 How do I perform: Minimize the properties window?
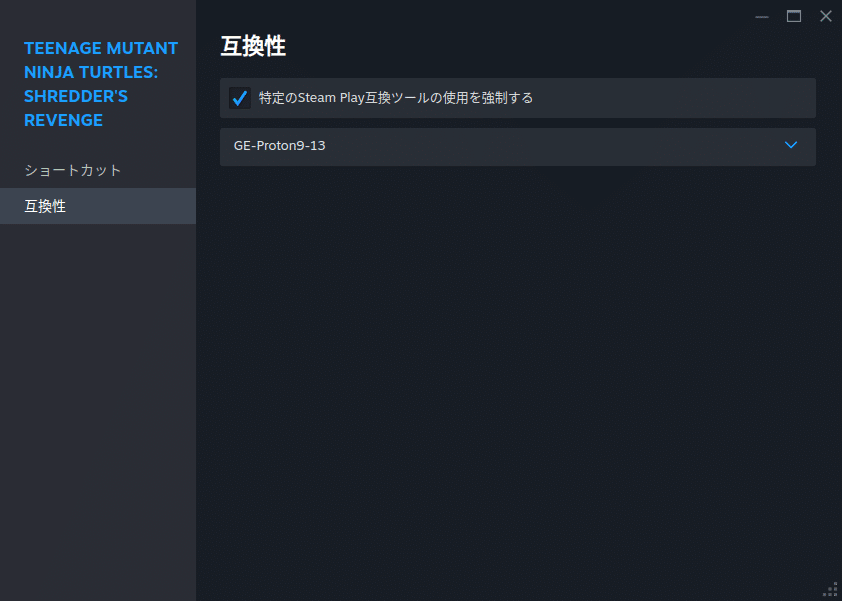[761, 17]
